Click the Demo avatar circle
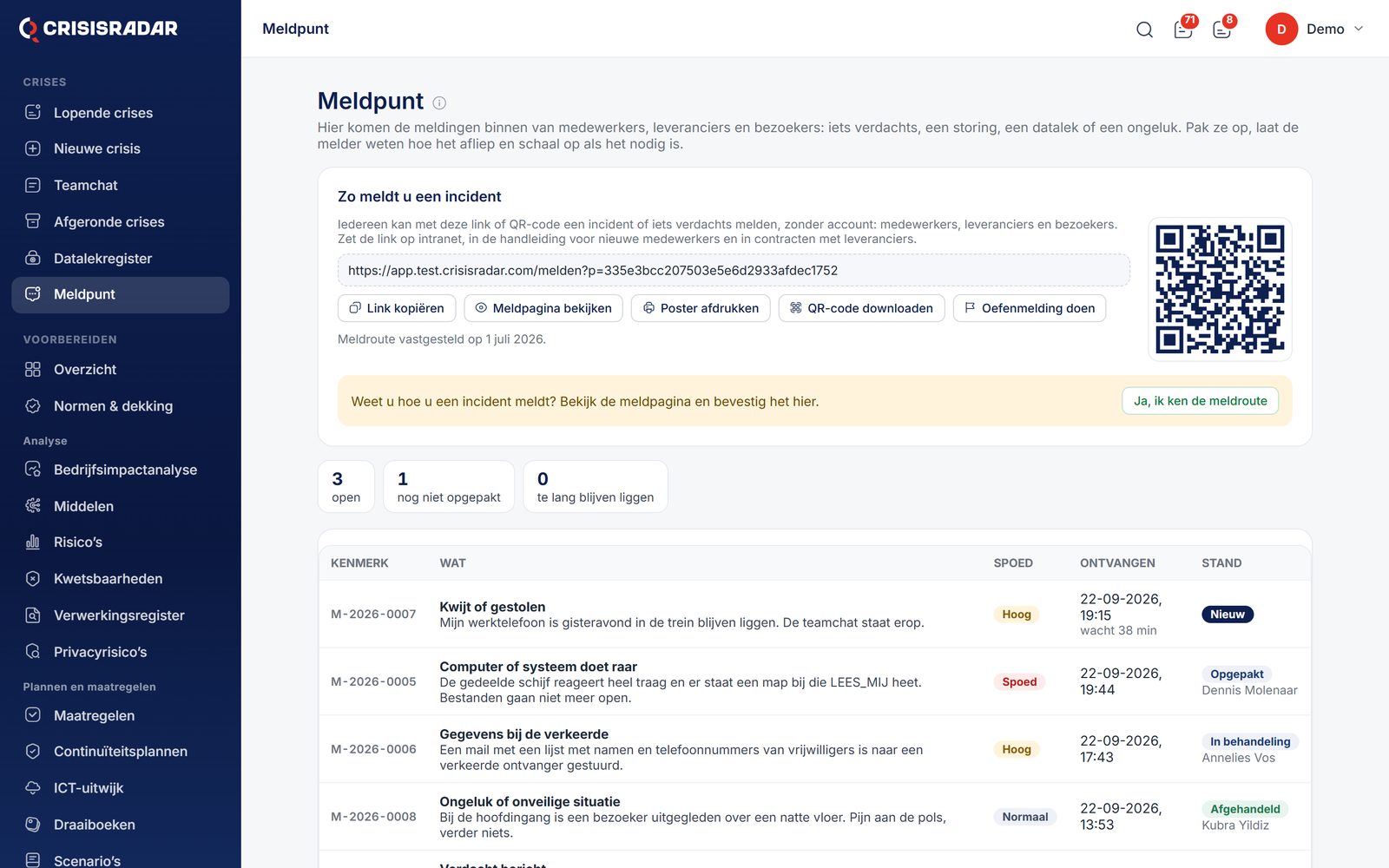Screen dimensions: 1389x868 click(x=1280, y=29)
